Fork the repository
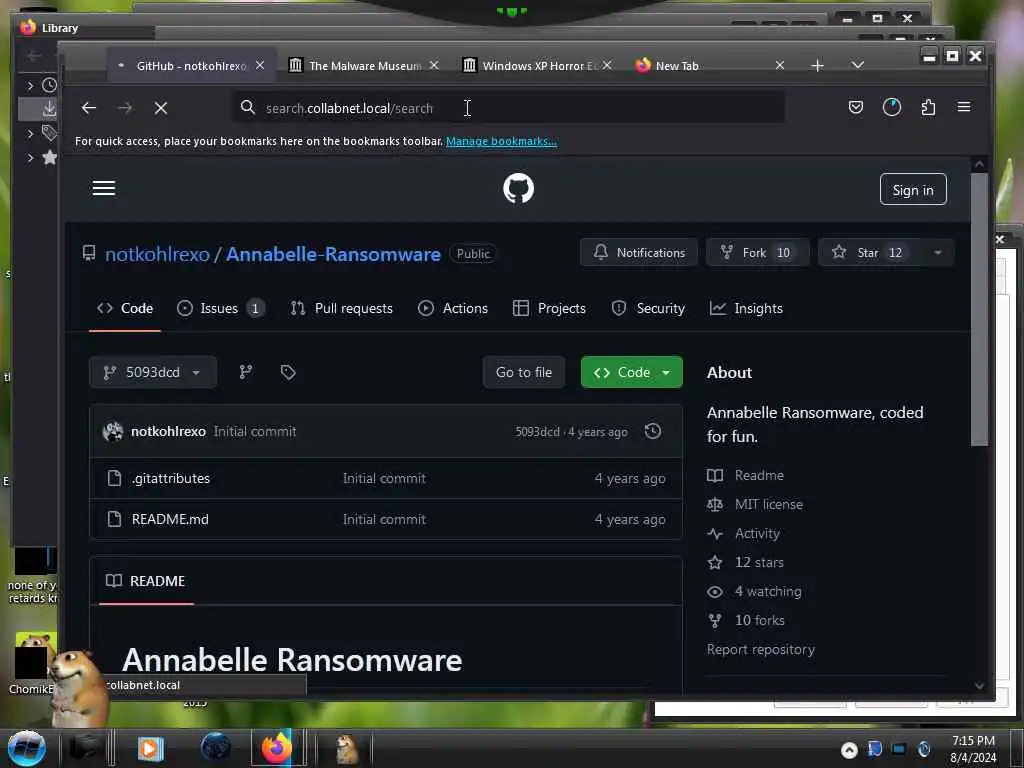Screen dimensions: 1024x768 point(758,253)
